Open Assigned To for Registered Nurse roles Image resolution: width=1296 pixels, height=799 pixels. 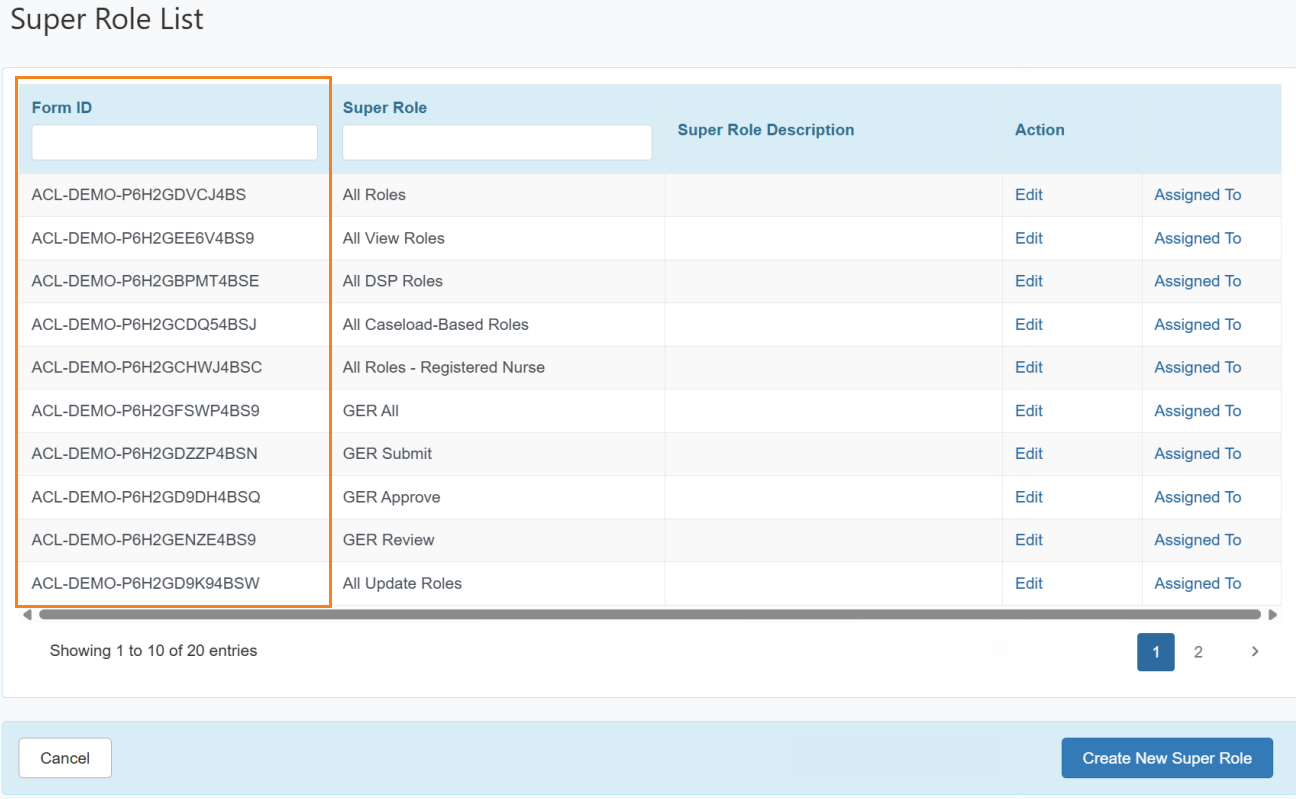tap(1198, 367)
